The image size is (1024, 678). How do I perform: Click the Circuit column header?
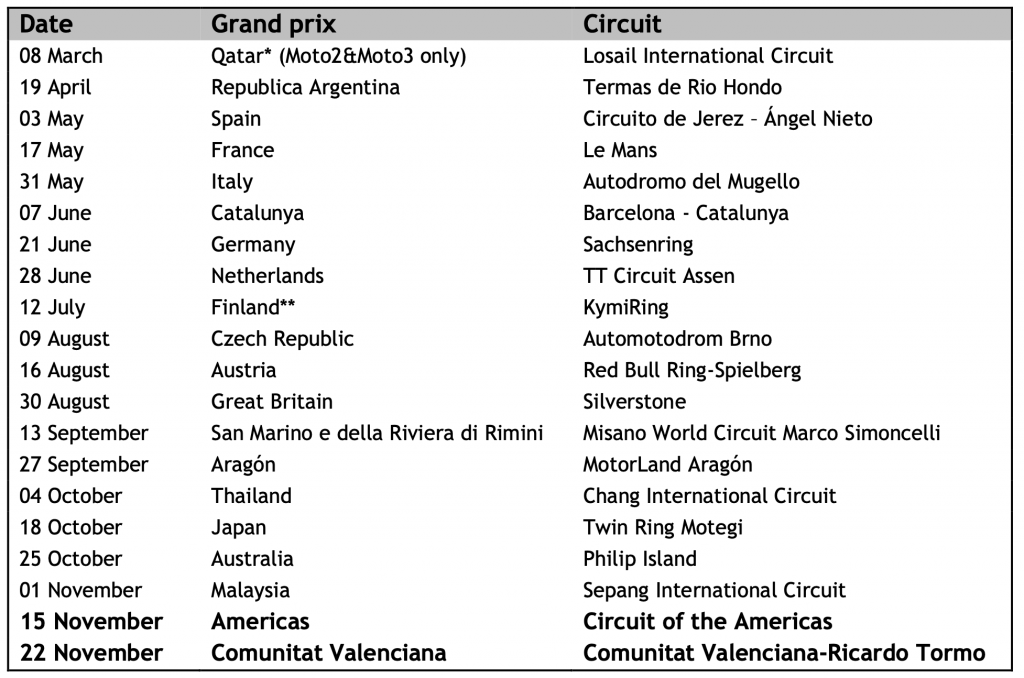622,24
